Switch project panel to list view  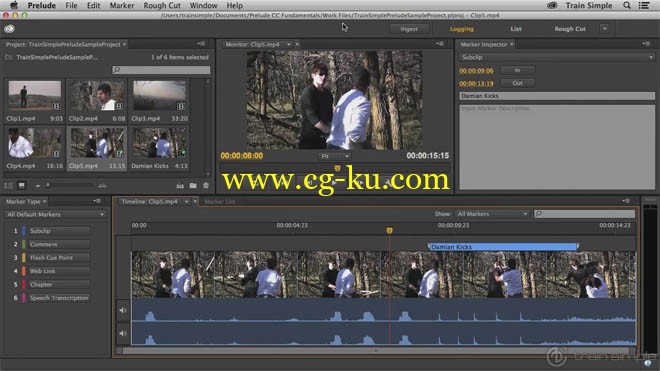click(8, 185)
